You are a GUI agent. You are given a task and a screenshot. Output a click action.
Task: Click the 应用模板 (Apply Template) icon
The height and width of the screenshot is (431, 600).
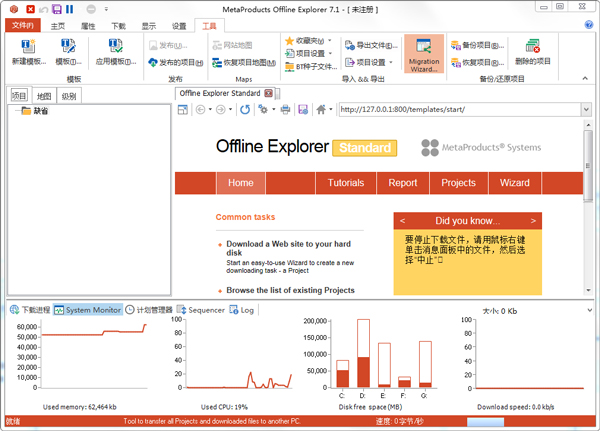[x=116, y=52]
